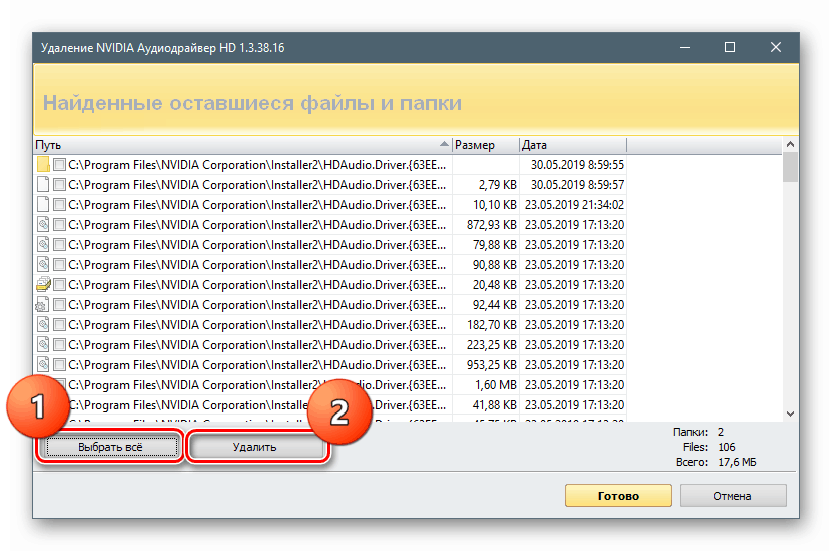Click the Удалить button
832x551 pixels.
coord(255,447)
